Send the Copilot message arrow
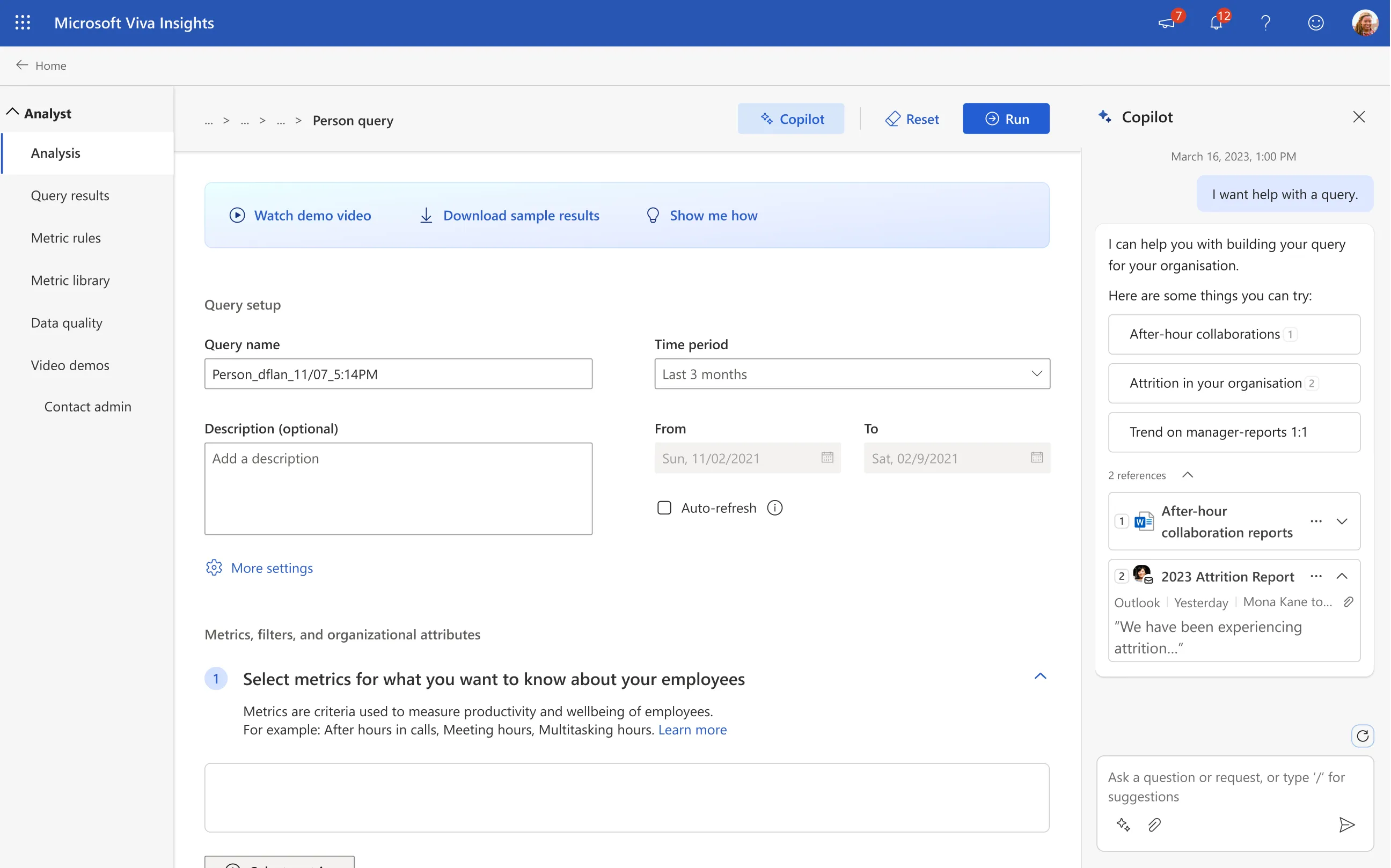The image size is (1391, 868). pyautogui.click(x=1346, y=825)
